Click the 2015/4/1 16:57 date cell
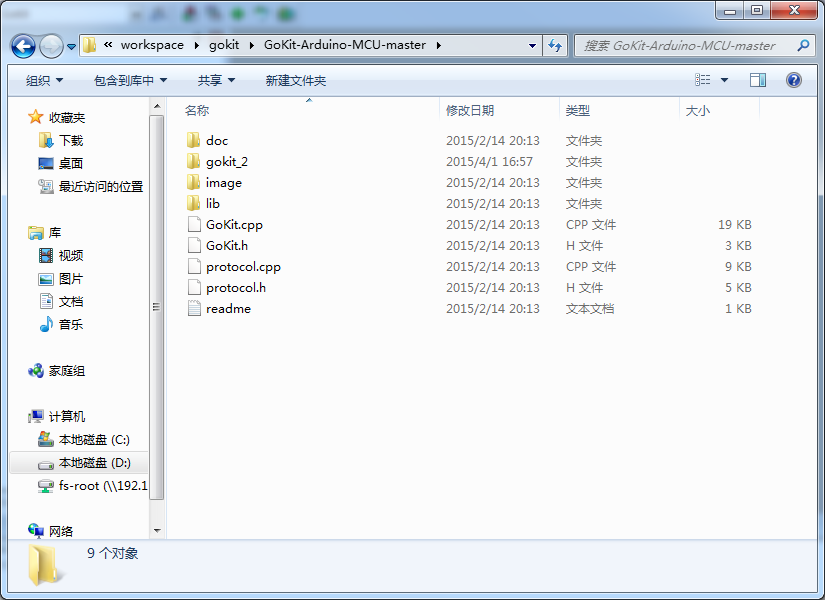The image size is (825, 600). 489,162
